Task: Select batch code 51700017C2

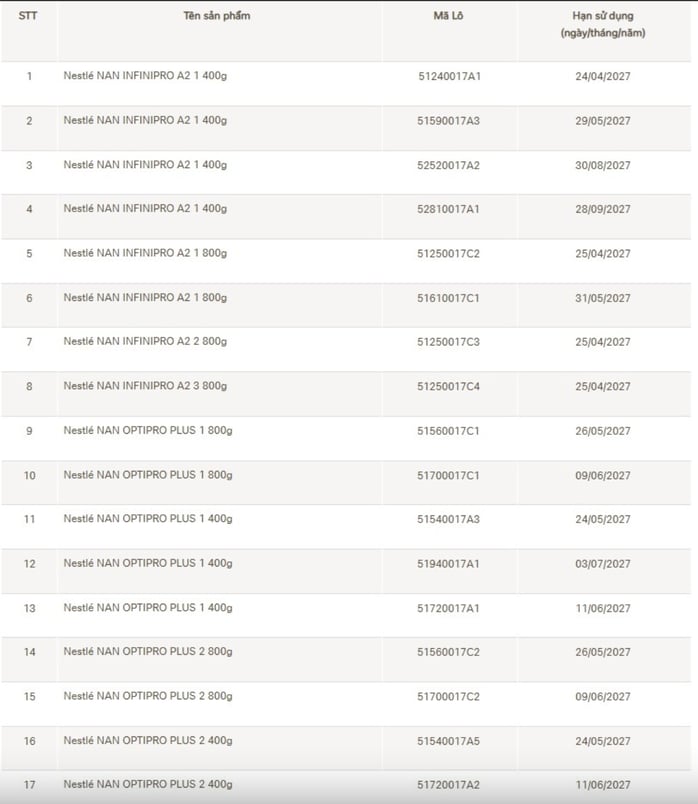Action: [449, 697]
